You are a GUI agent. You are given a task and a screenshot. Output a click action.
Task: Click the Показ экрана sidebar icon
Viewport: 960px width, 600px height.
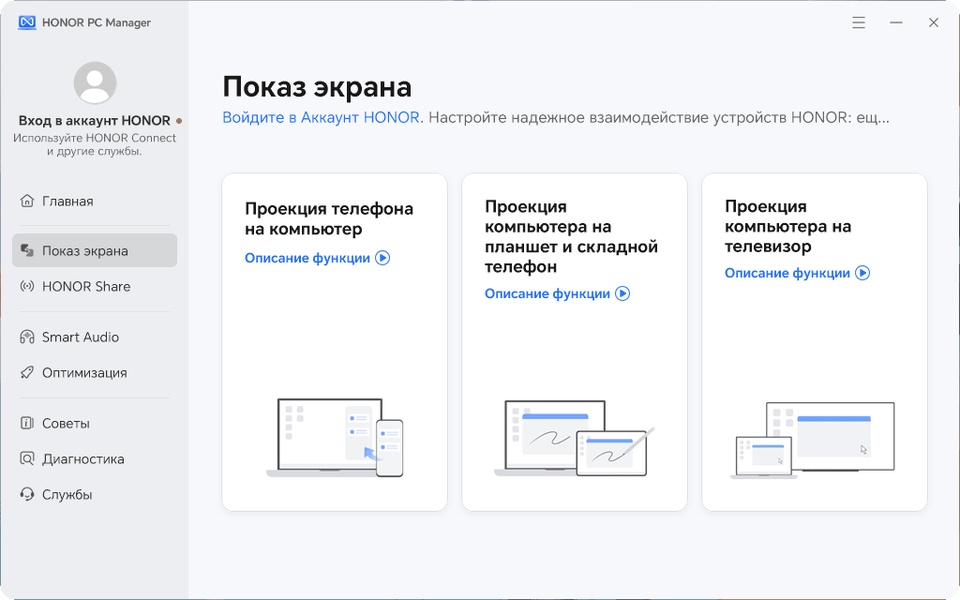click(27, 250)
